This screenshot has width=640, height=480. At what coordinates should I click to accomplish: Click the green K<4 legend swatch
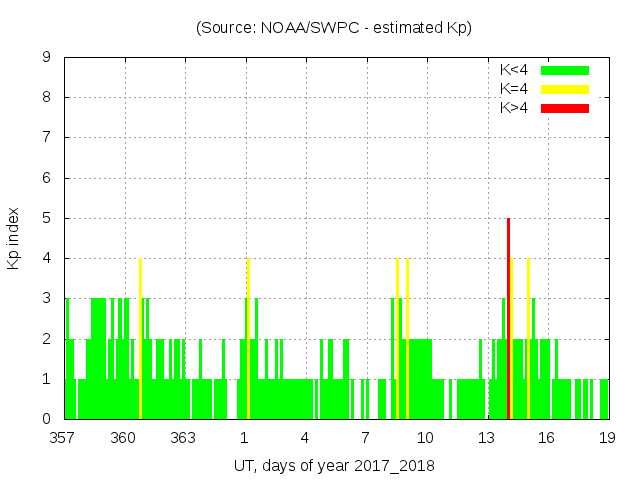click(x=565, y=70)
